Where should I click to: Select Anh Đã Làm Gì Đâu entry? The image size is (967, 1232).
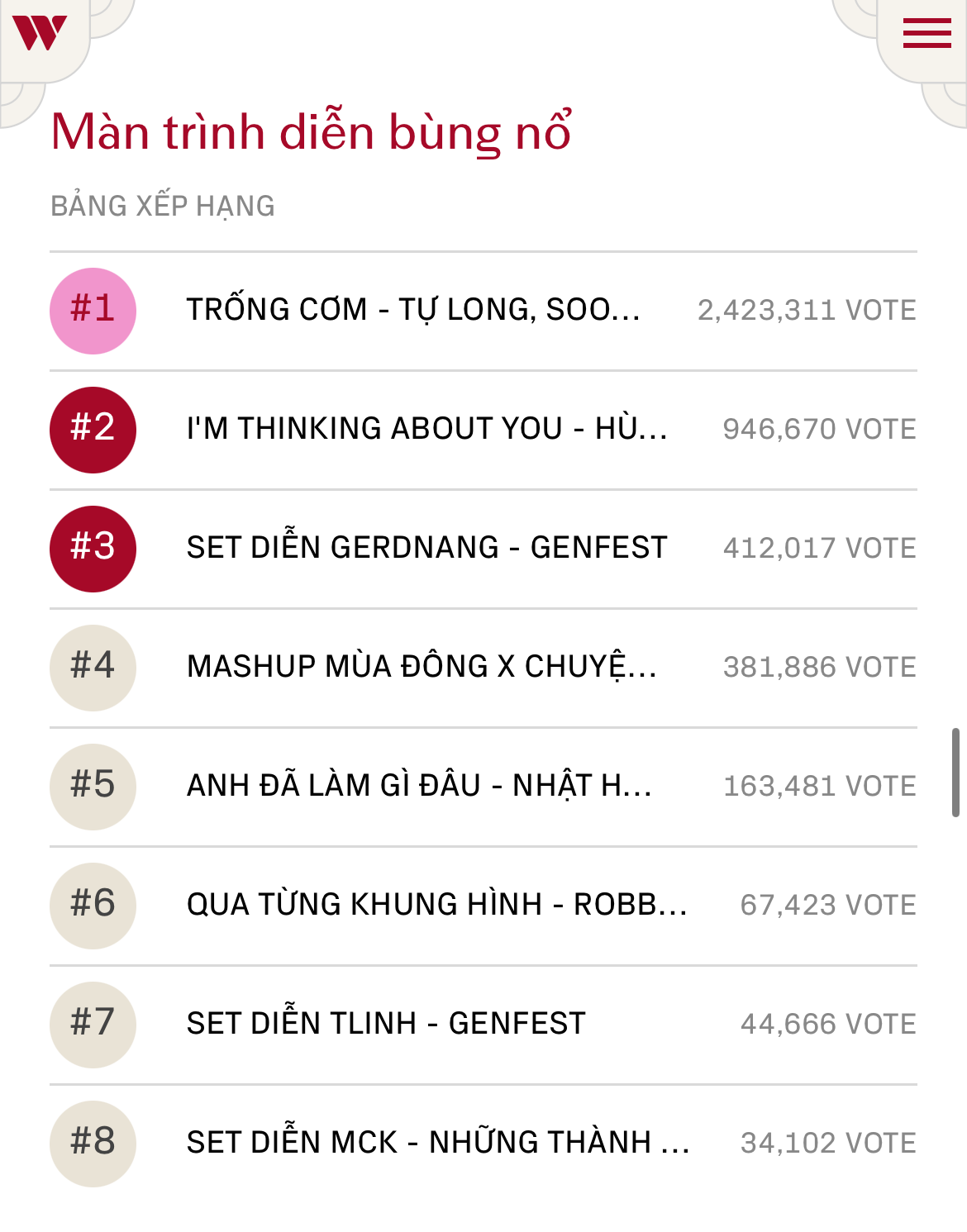[419, 786]
